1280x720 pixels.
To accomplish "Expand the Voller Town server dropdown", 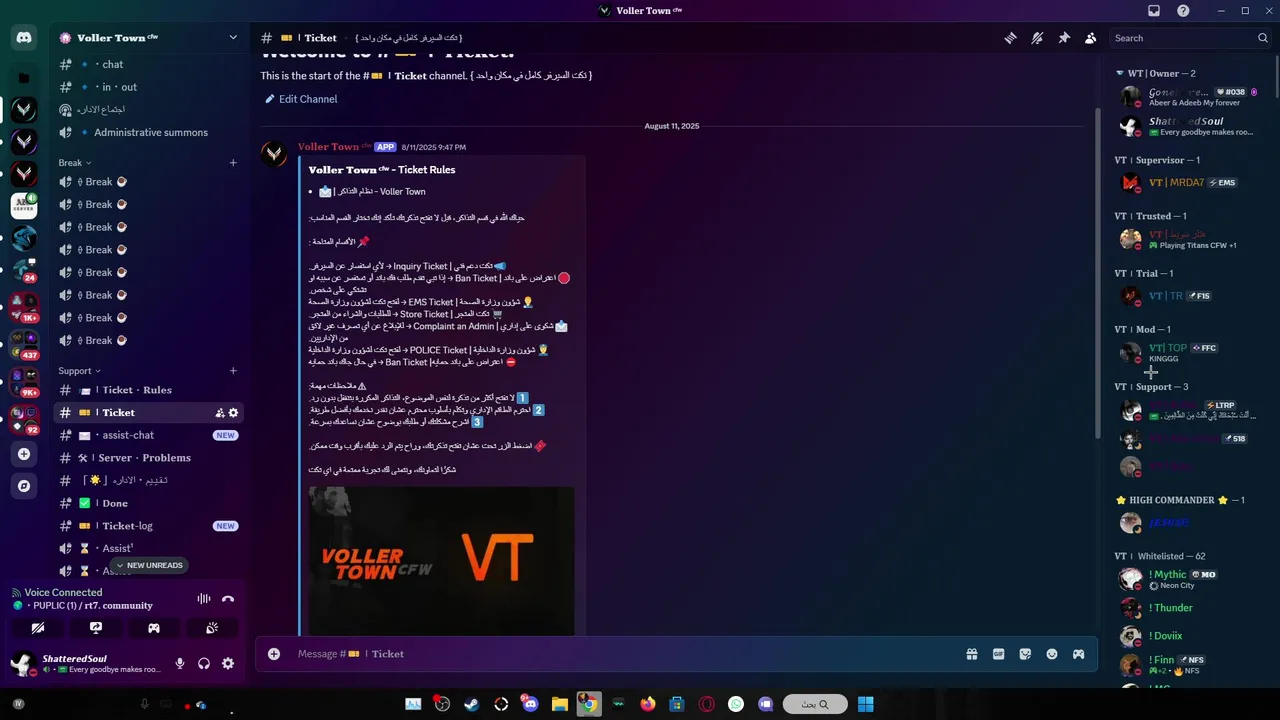I will 233,38.
